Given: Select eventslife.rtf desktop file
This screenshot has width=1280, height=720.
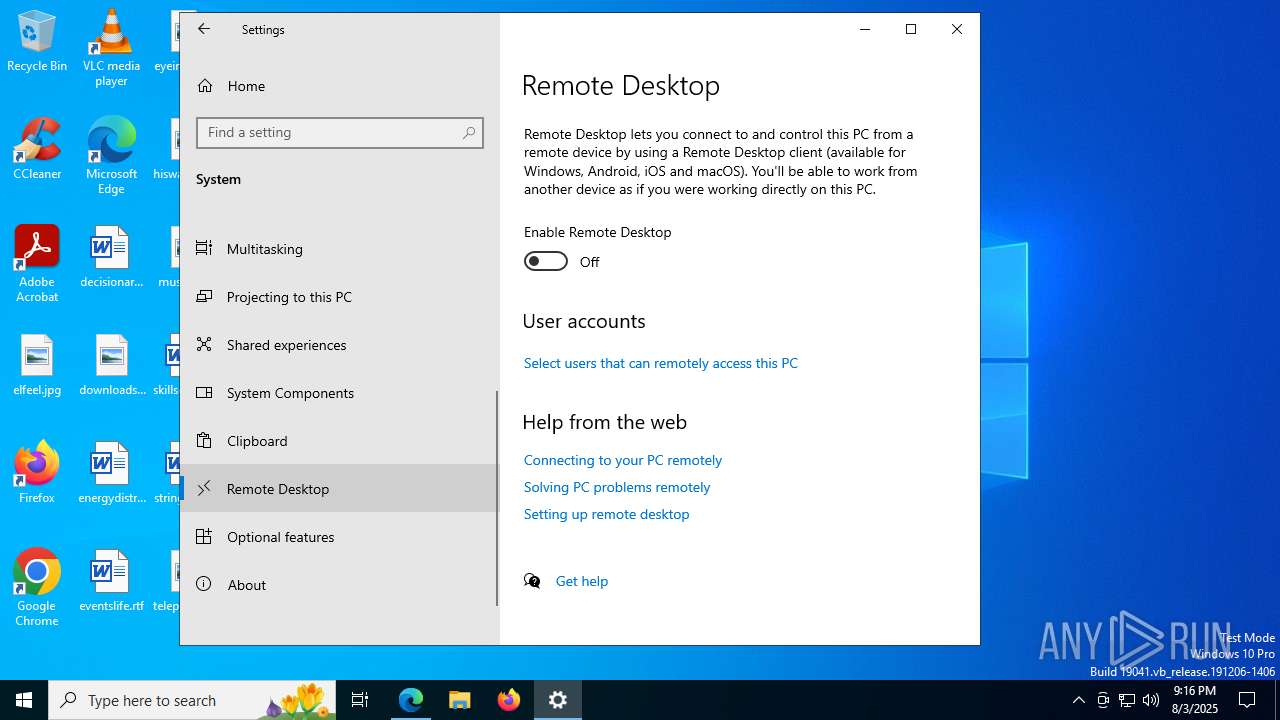Looking at the screenshot, I should (111, 581).
